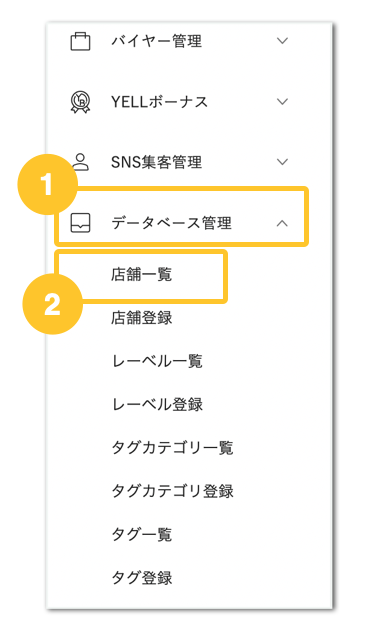Select the SNS集客管理 menu label
376x634 pixels.
pyautogui.click(x=156, y=162)
